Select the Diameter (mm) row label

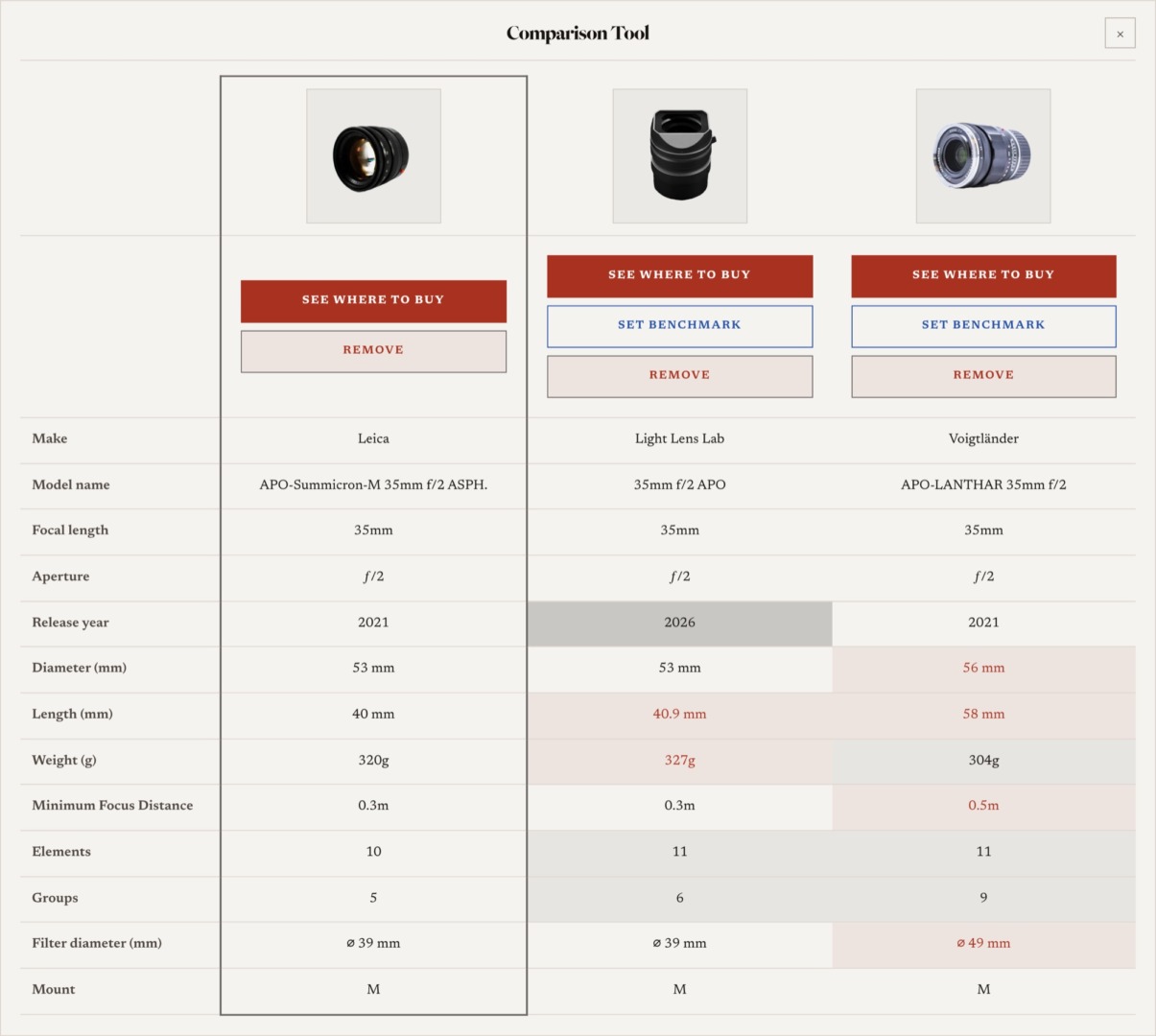point(79,668)
